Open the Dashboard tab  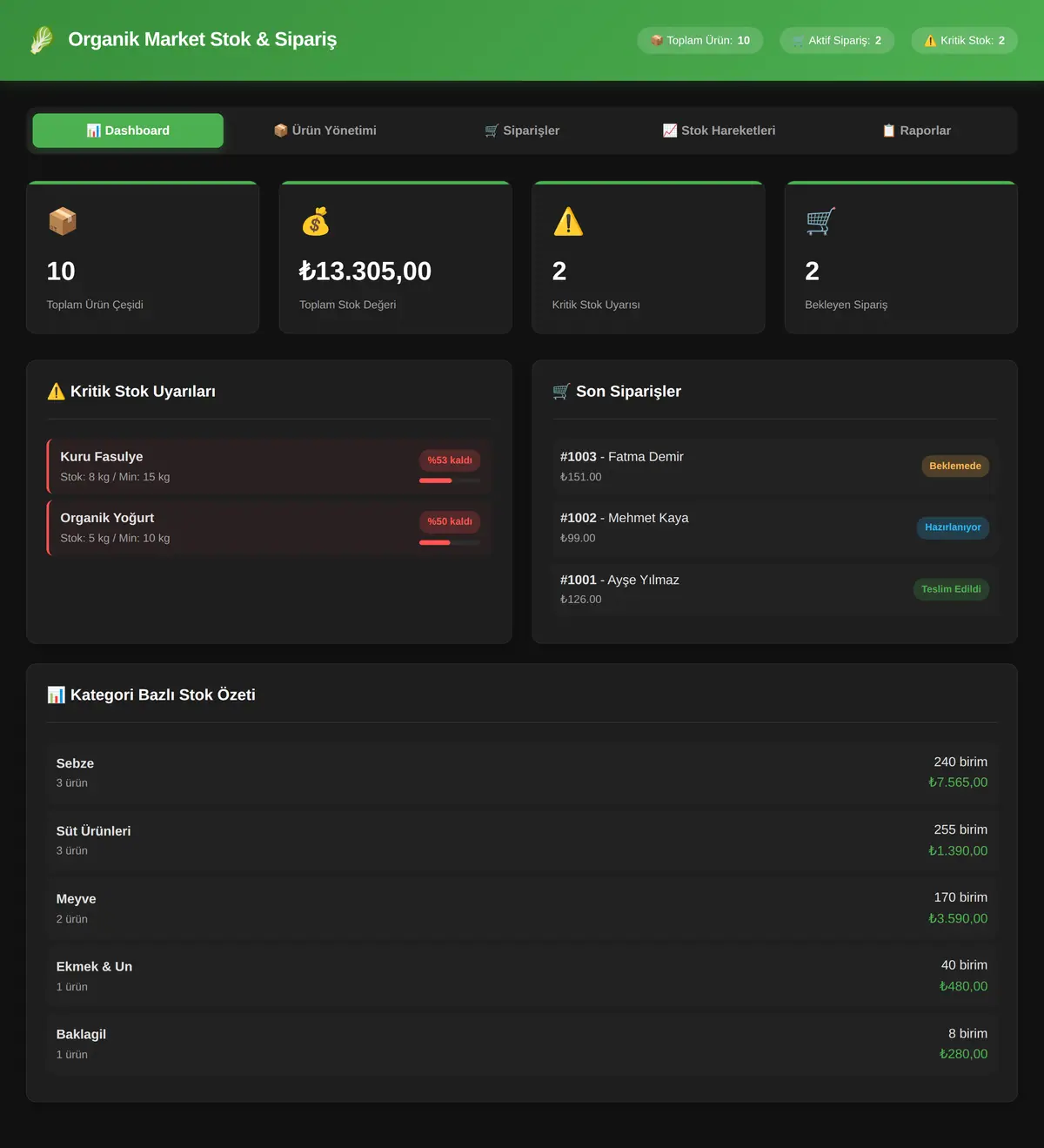tap(128, 131)
